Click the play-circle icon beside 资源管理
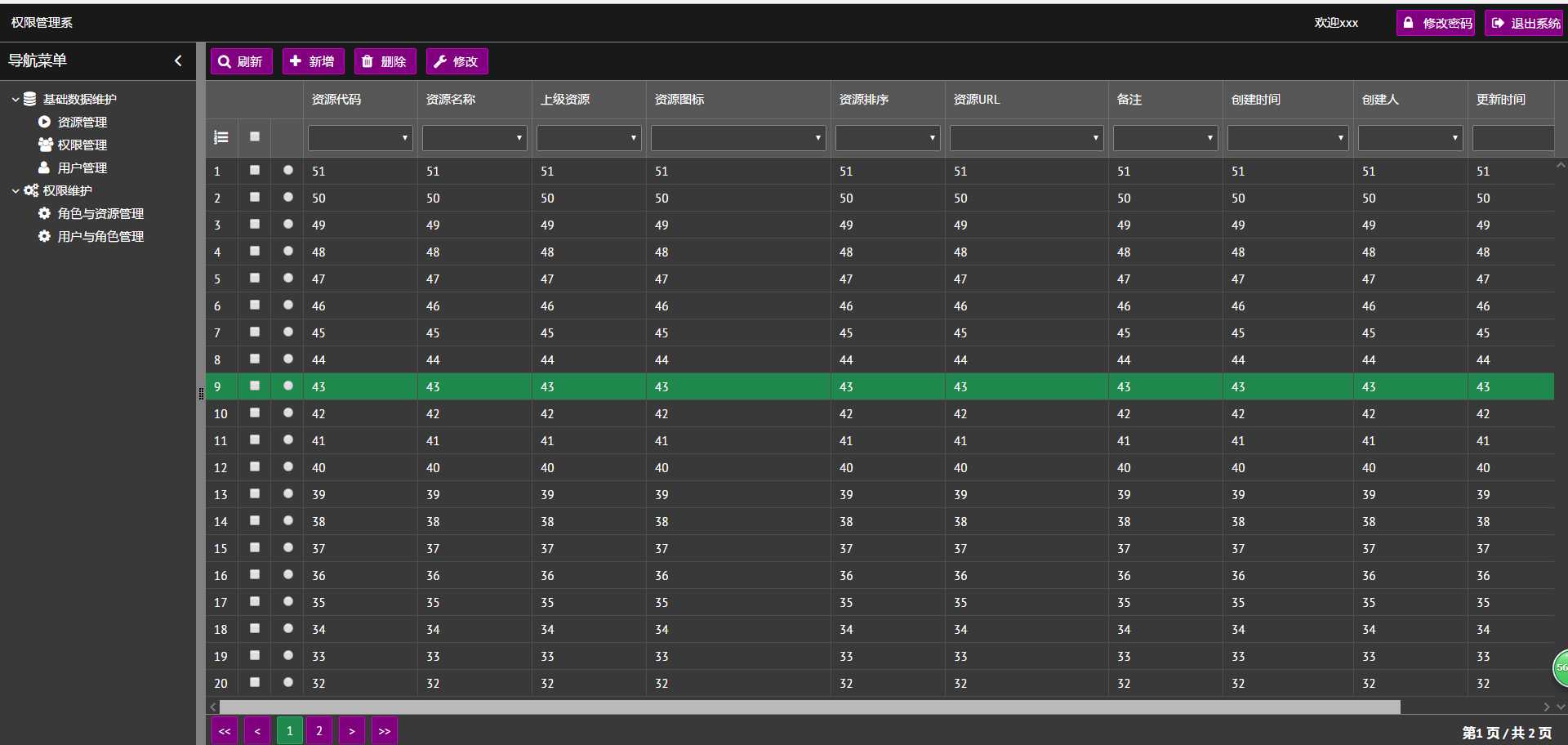Image resolution: width=1568 pixels, height=745 pixels. [44, 122]
